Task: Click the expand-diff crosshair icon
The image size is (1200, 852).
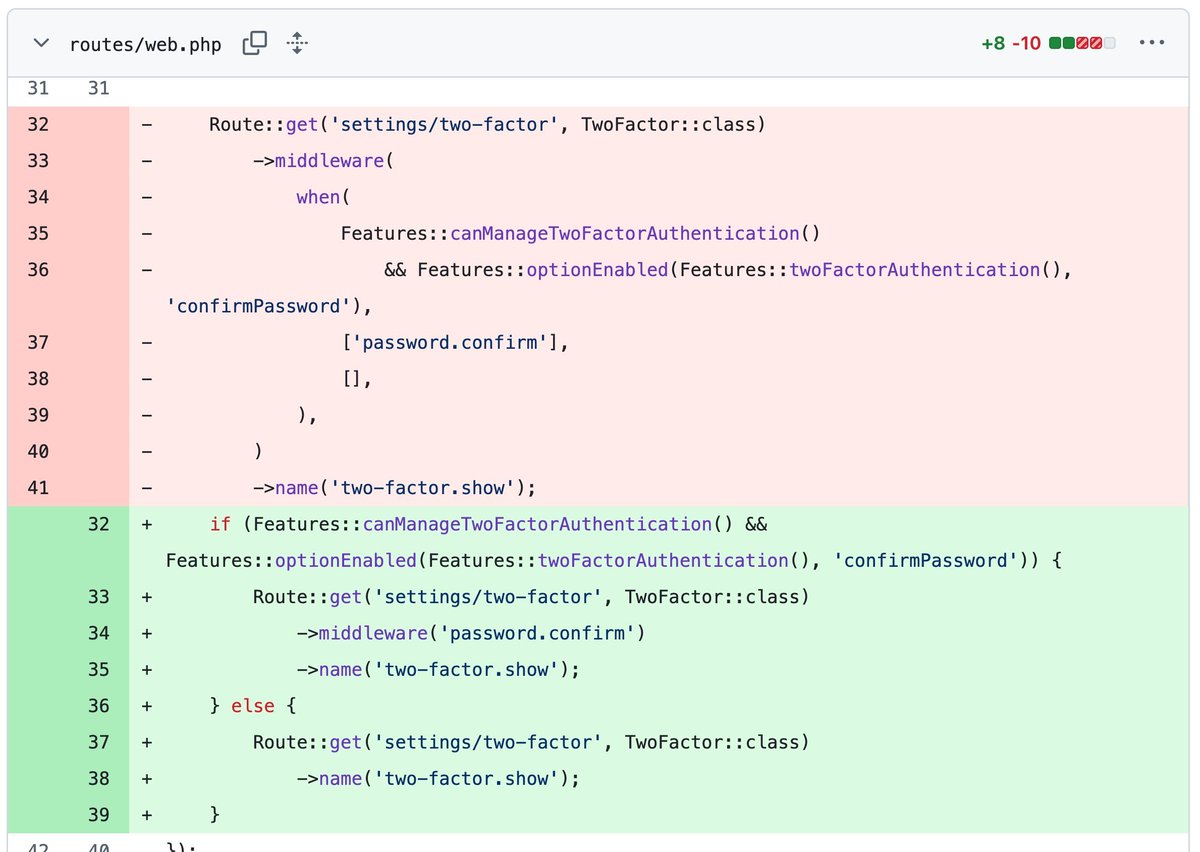Action: click(297, 43)
